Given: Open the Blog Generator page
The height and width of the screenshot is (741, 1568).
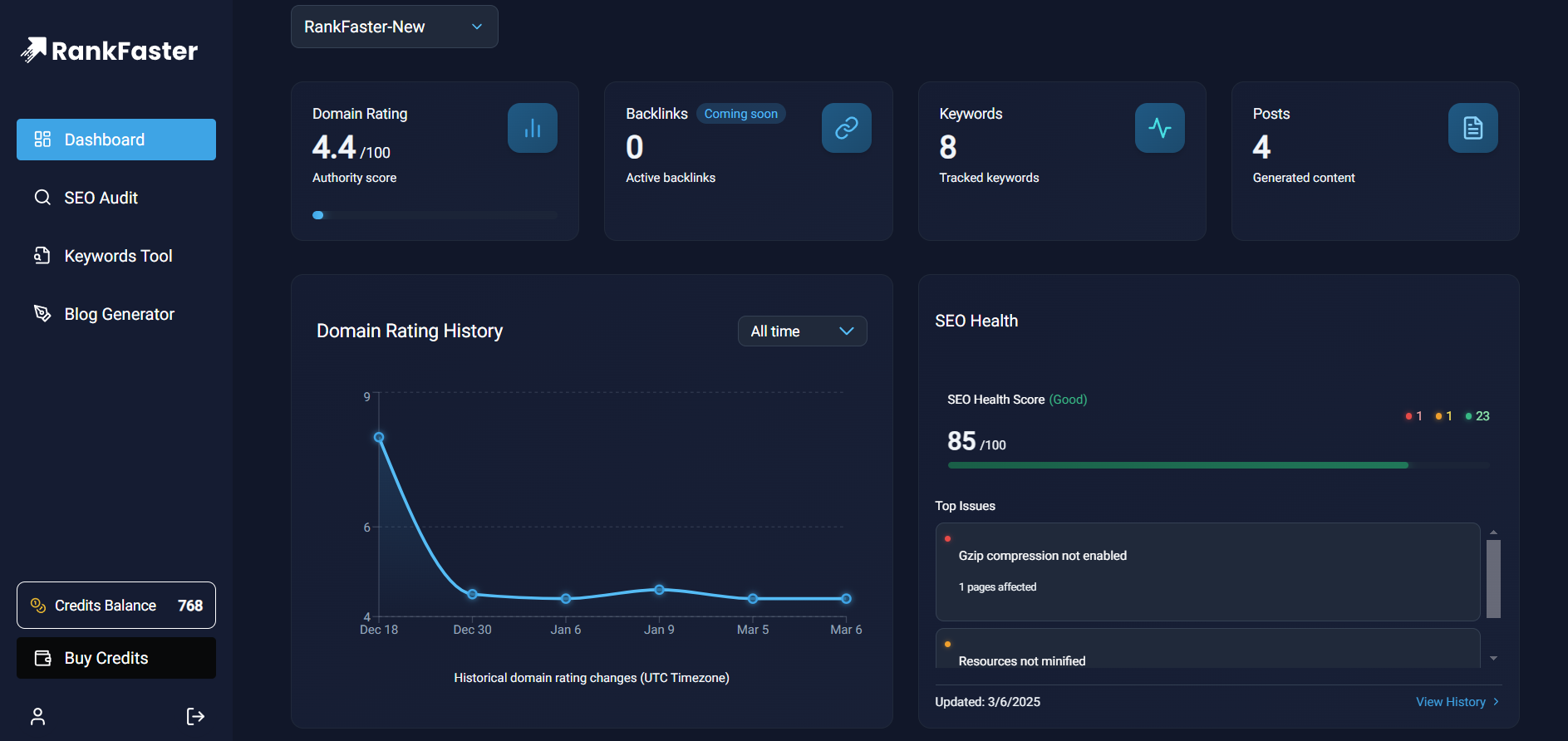Looking at the screenshot, I should (116, 314).
